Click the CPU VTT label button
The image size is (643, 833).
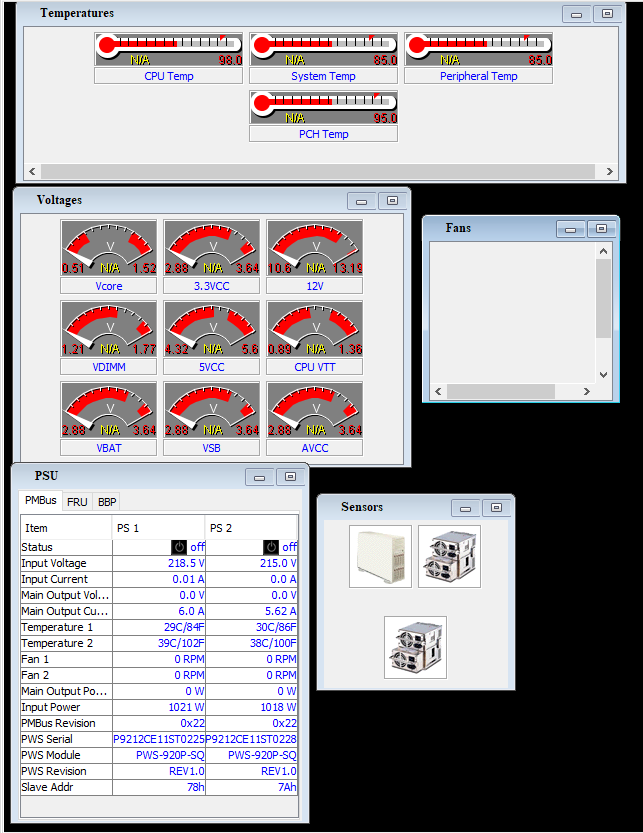pyautogui.click(x=315, y=367)
